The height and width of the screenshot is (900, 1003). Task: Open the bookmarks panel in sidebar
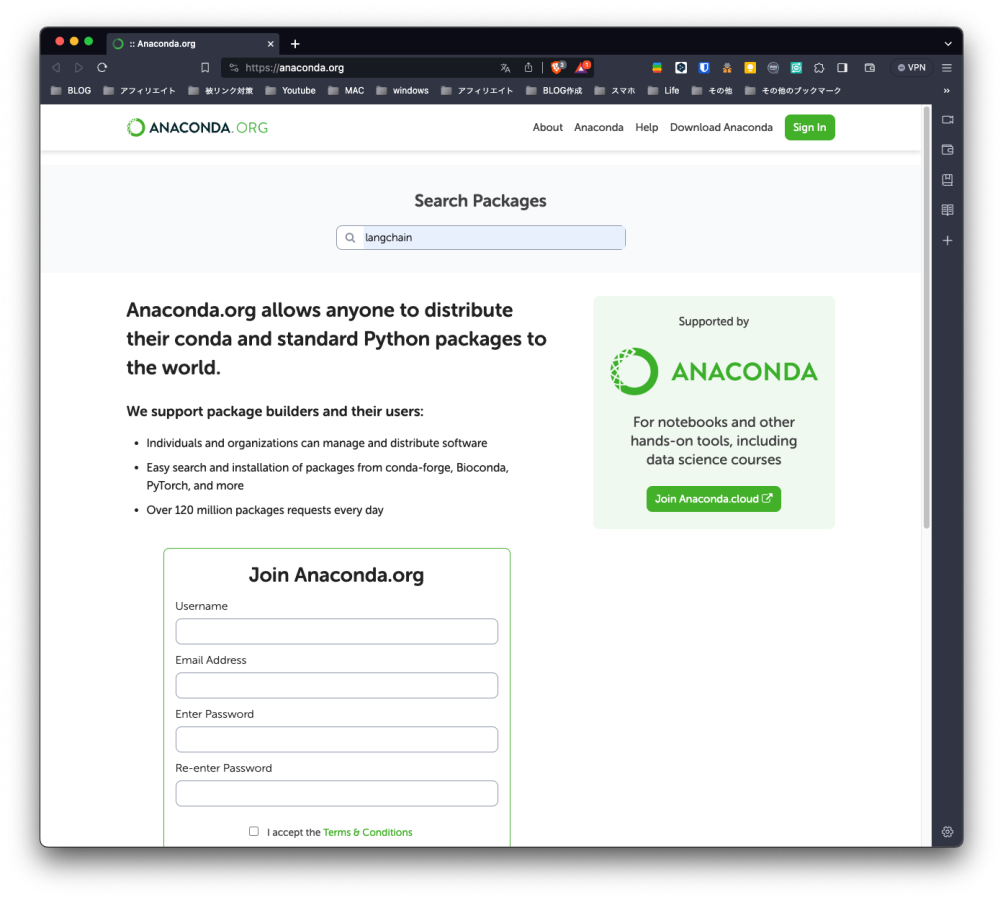click(947, 180)
